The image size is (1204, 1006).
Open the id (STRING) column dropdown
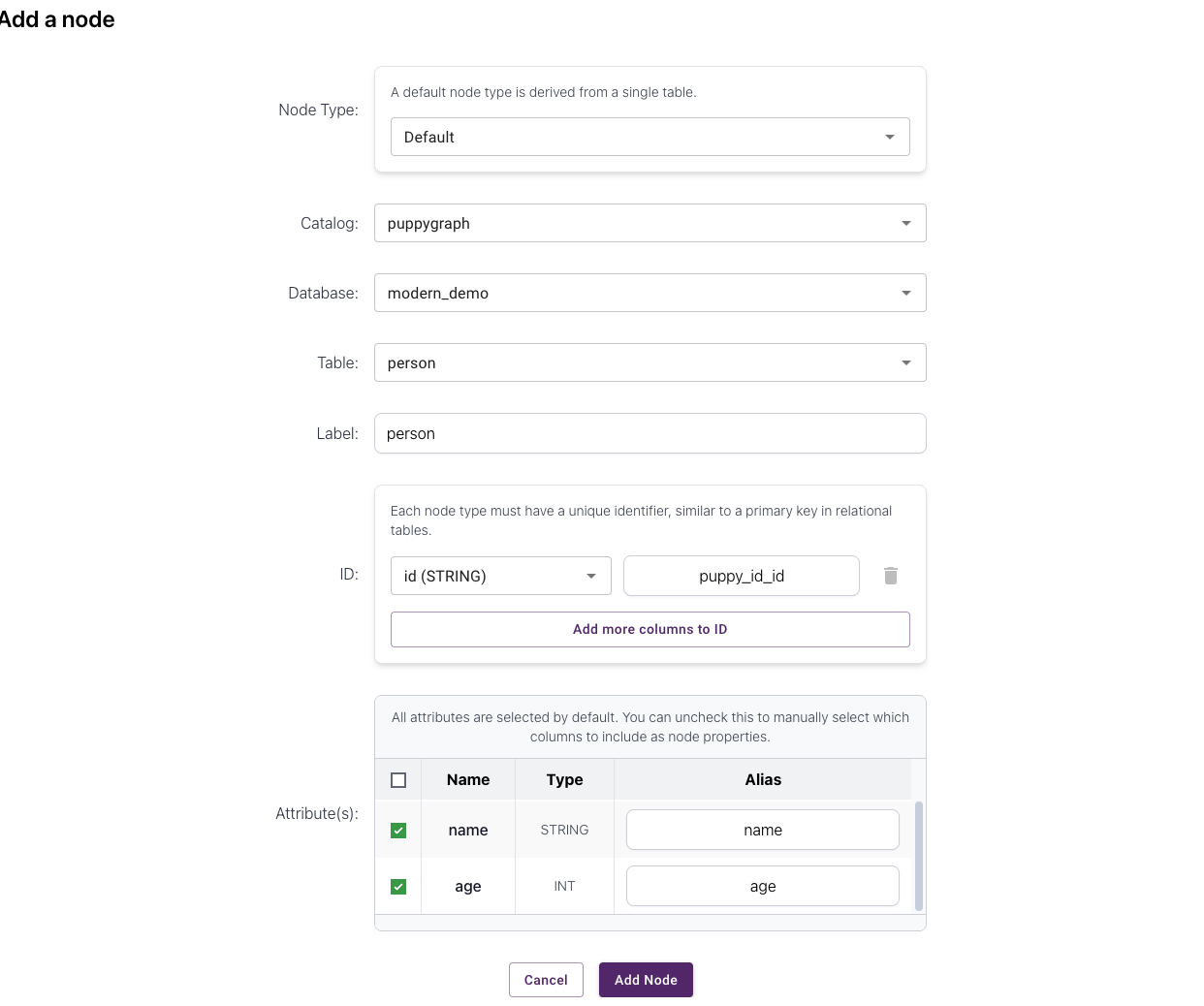click(500, 576)
